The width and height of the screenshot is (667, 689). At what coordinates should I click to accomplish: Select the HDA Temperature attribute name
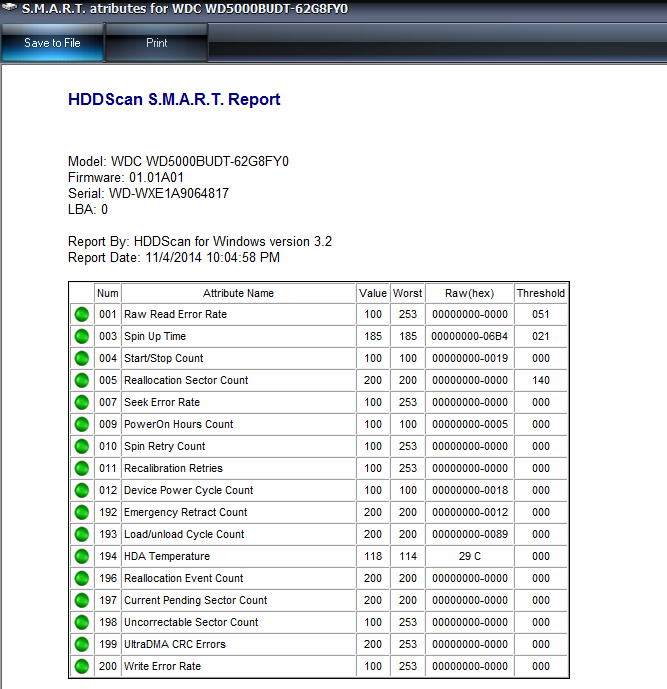click(x=167, y=556)
